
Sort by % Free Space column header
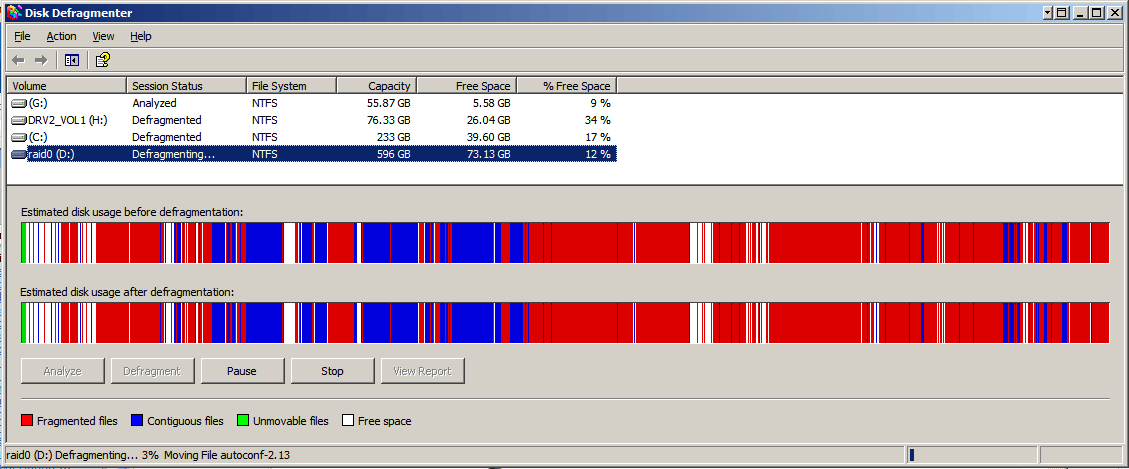coord(567,86)
